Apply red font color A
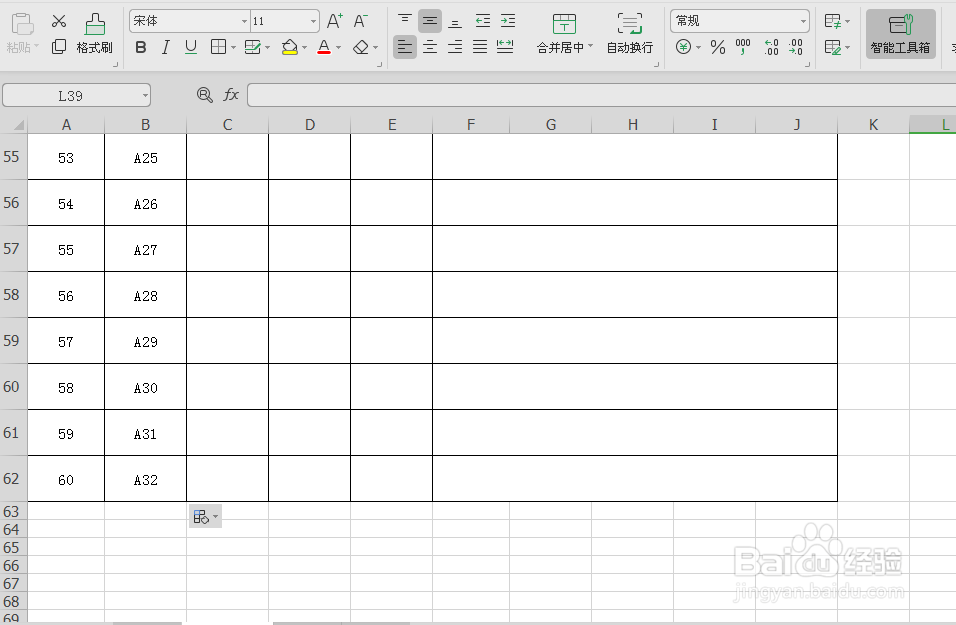956x625 pixels. coord(324,47)
